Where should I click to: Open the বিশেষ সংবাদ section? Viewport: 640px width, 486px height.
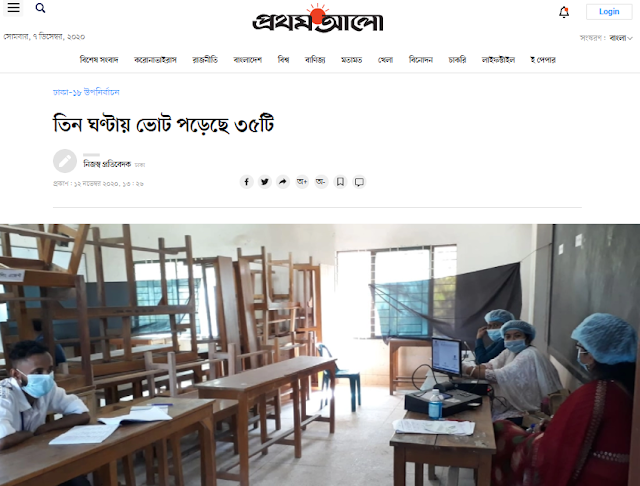pyautogui.click(x=99, y=60)
